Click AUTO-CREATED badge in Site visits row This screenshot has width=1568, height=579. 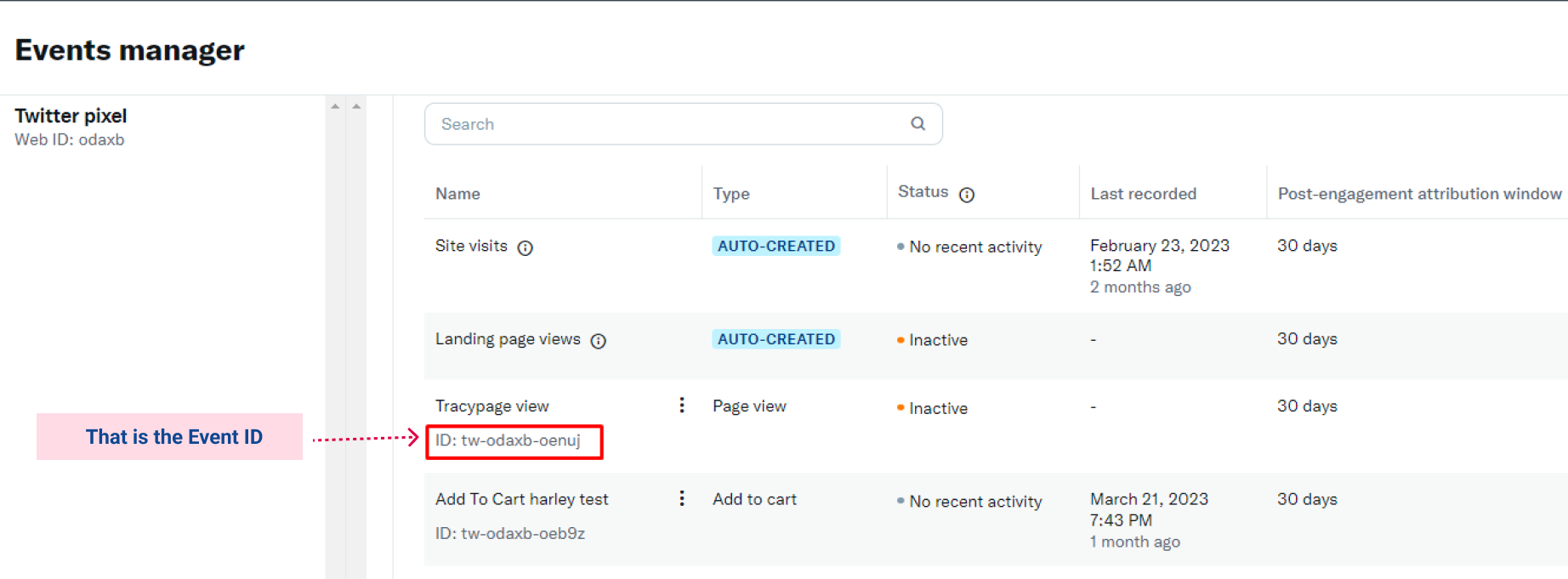(775, 246)
